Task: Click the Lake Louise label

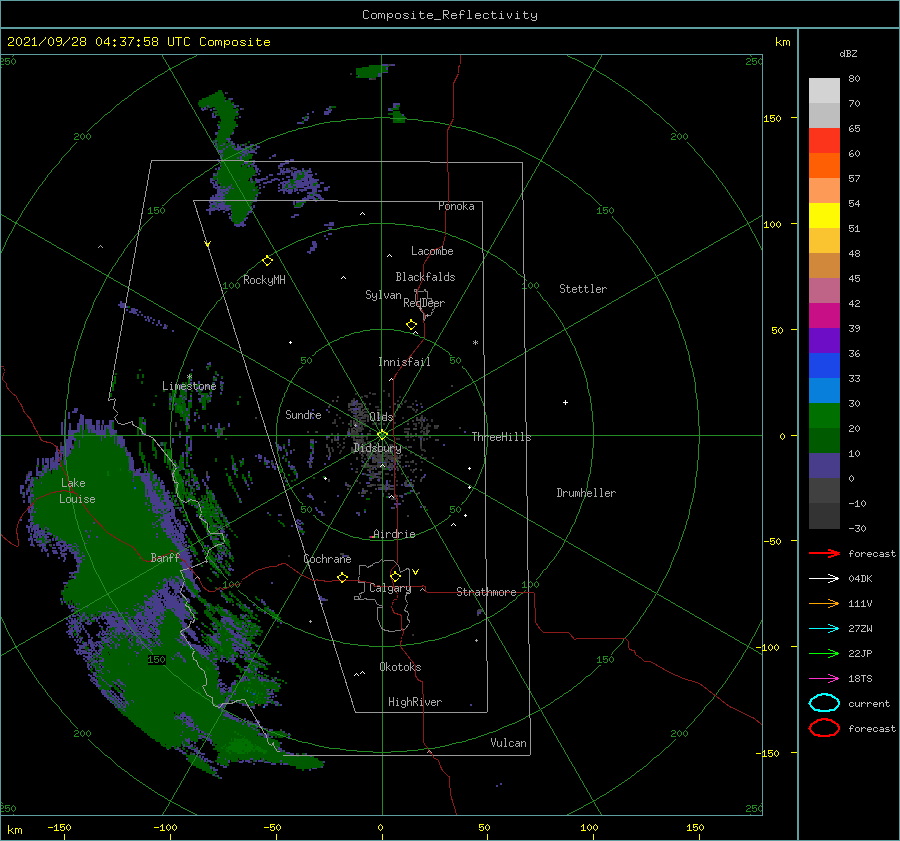Action: [77, 491]
